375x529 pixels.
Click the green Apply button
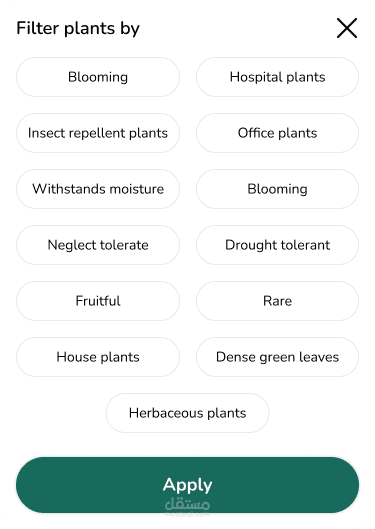click(188, 485)
